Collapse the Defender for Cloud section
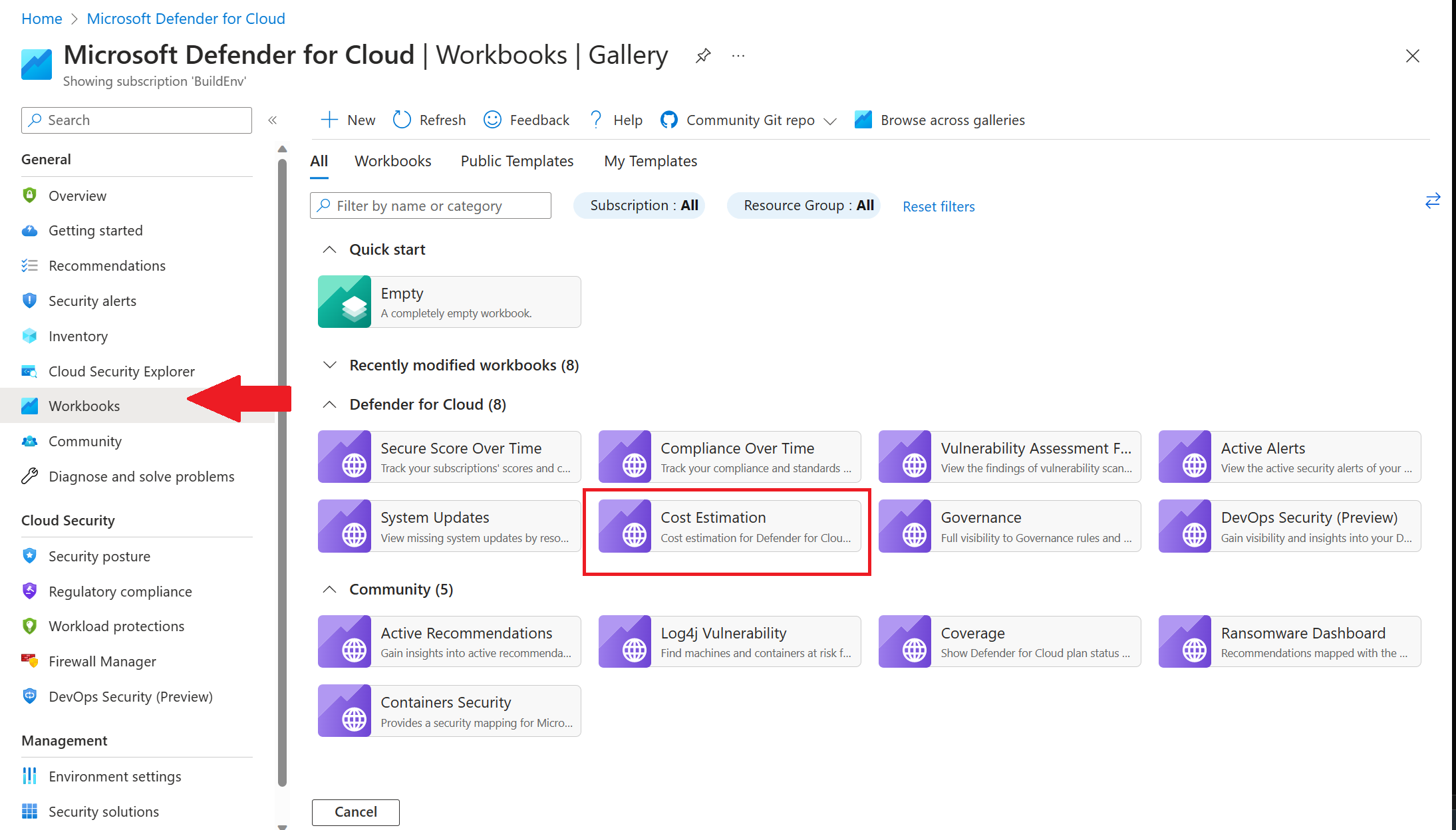The width and height of the screenshot is (1456, 830). click(329, 404)
